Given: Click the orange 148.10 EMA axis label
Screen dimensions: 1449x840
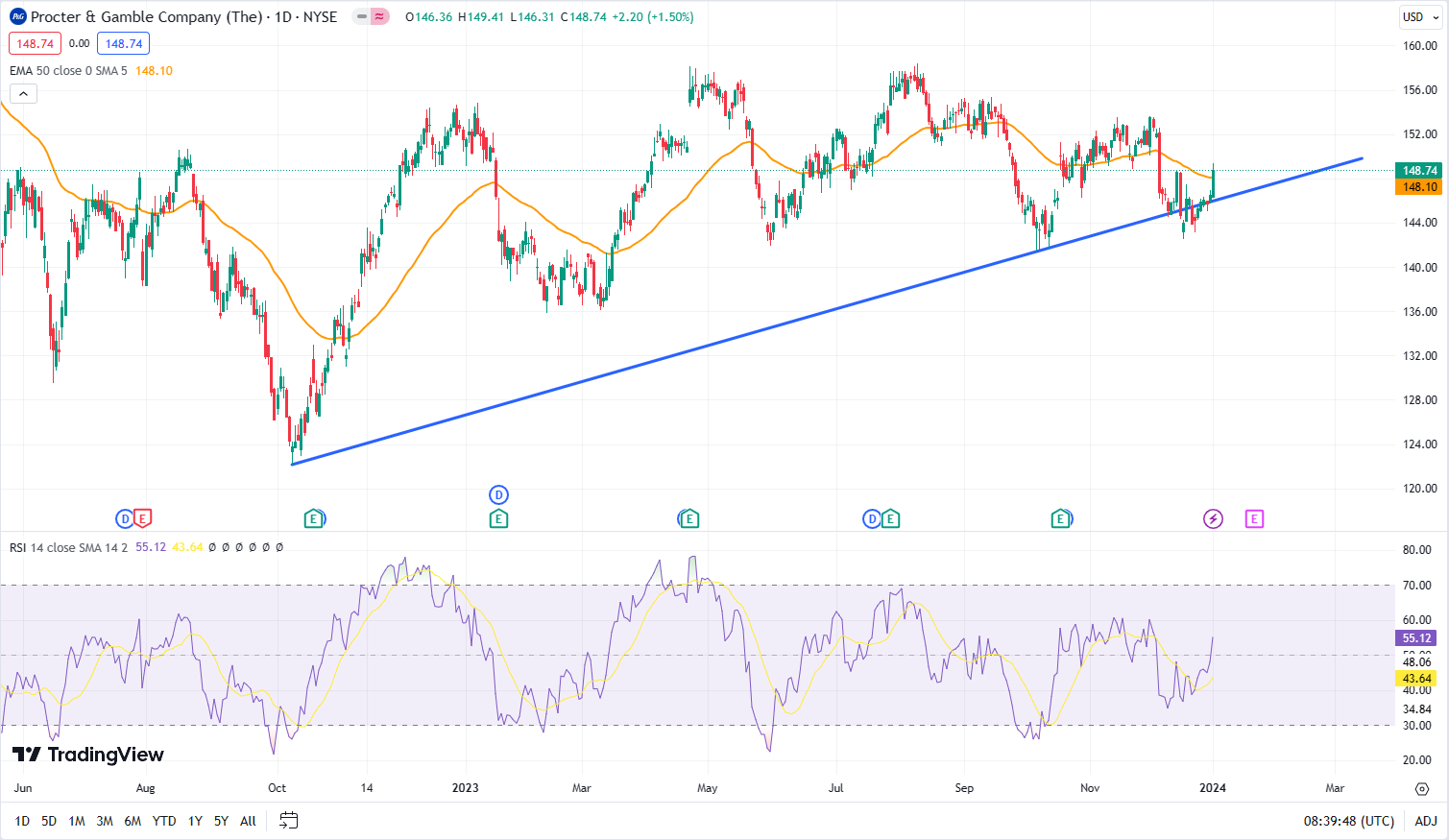Looking at the screenshot, I should tap(1418, 186).
